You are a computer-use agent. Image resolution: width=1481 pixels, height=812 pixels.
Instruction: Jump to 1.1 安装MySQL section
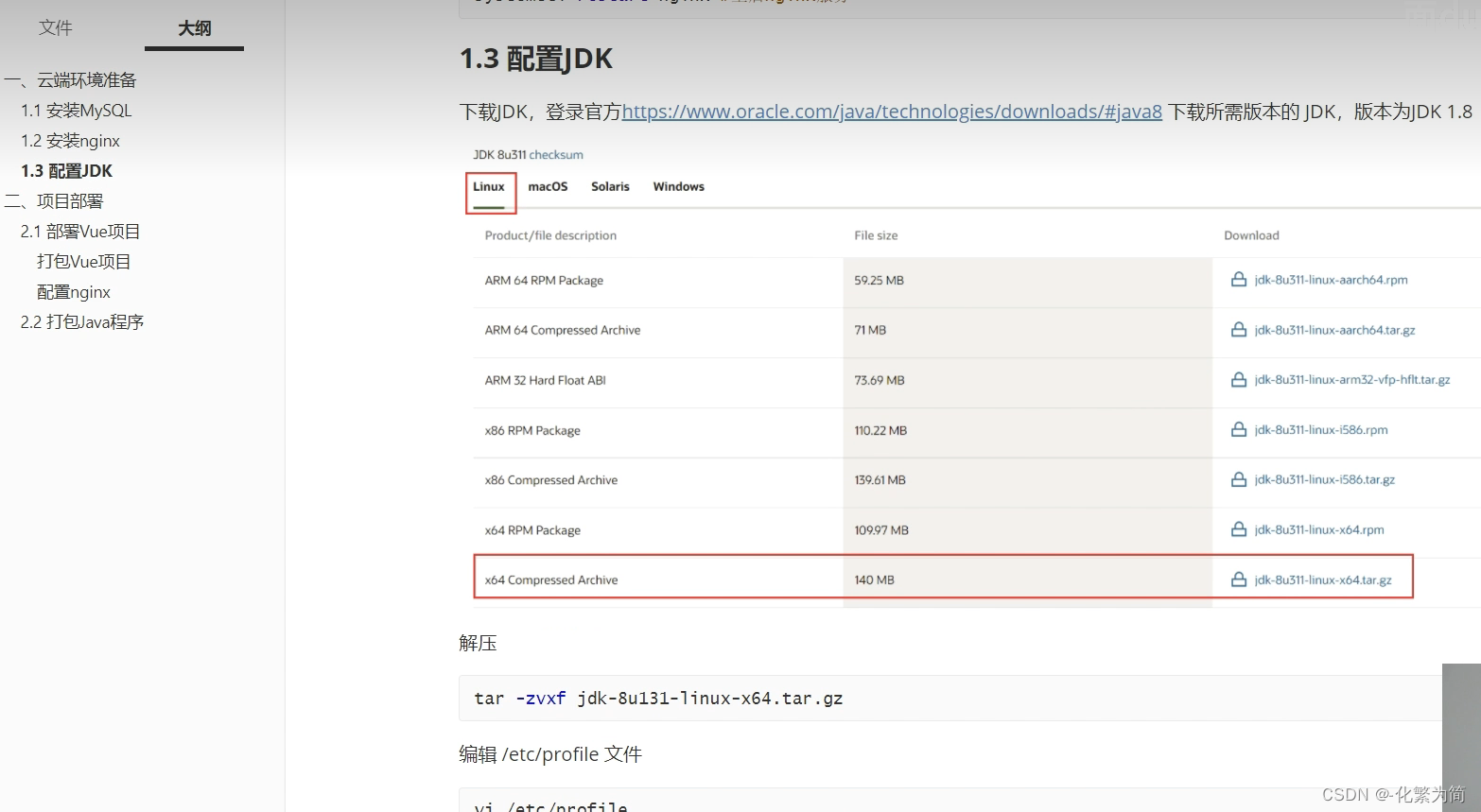77,111
